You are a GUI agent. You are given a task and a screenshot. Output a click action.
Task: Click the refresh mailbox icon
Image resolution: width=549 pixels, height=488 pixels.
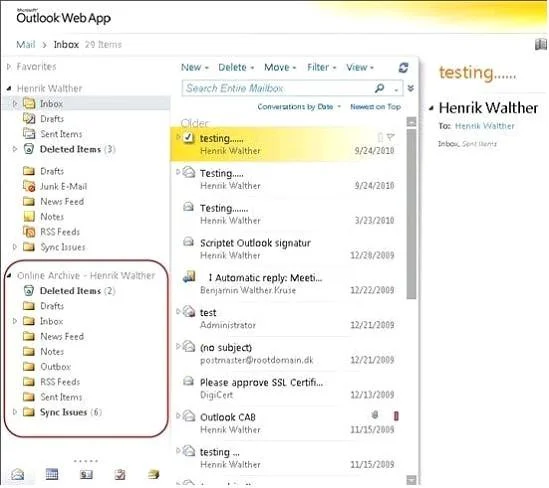pyautogui.click(x=403, y=68)
